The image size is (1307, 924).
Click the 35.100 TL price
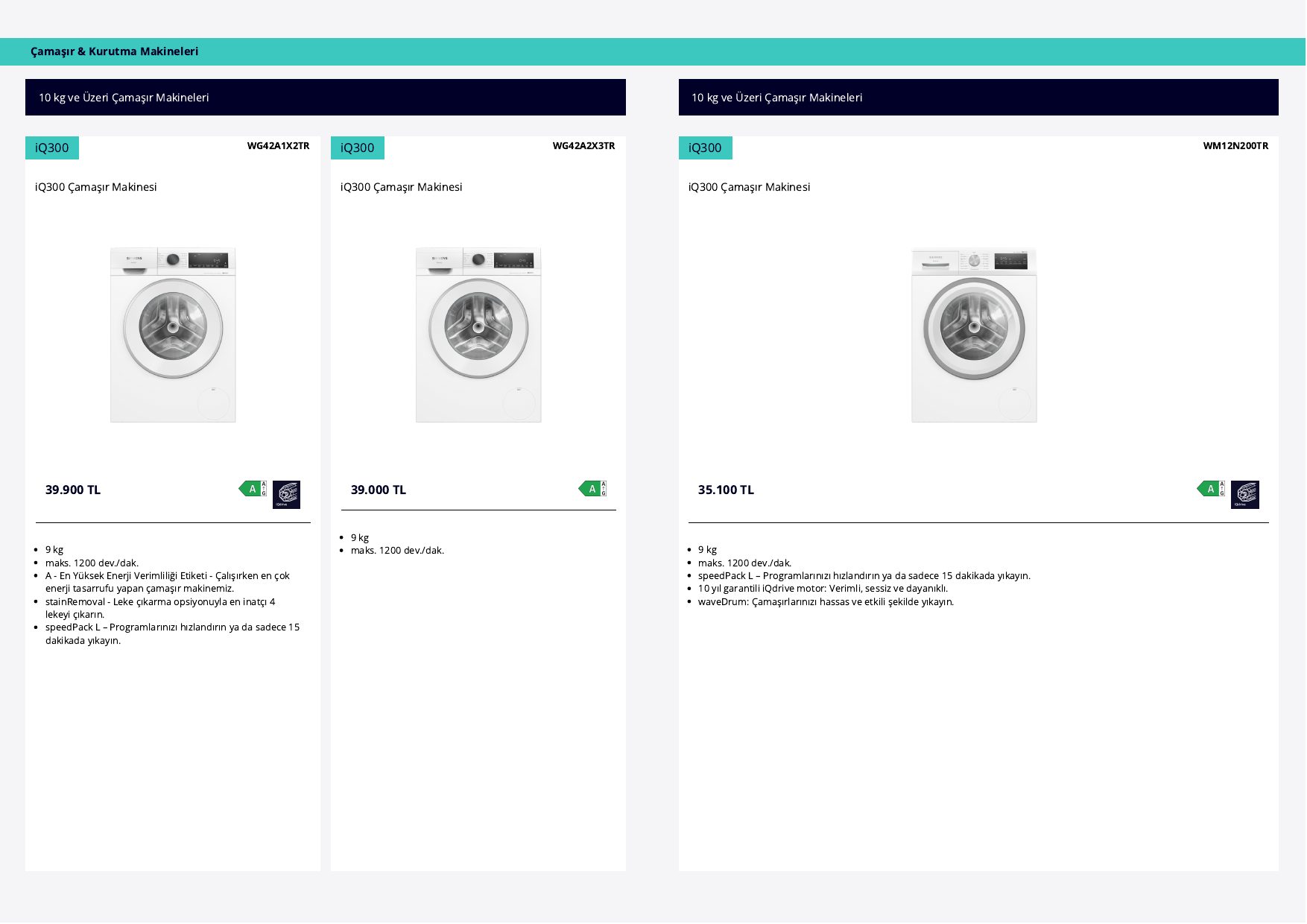point(726,490)
